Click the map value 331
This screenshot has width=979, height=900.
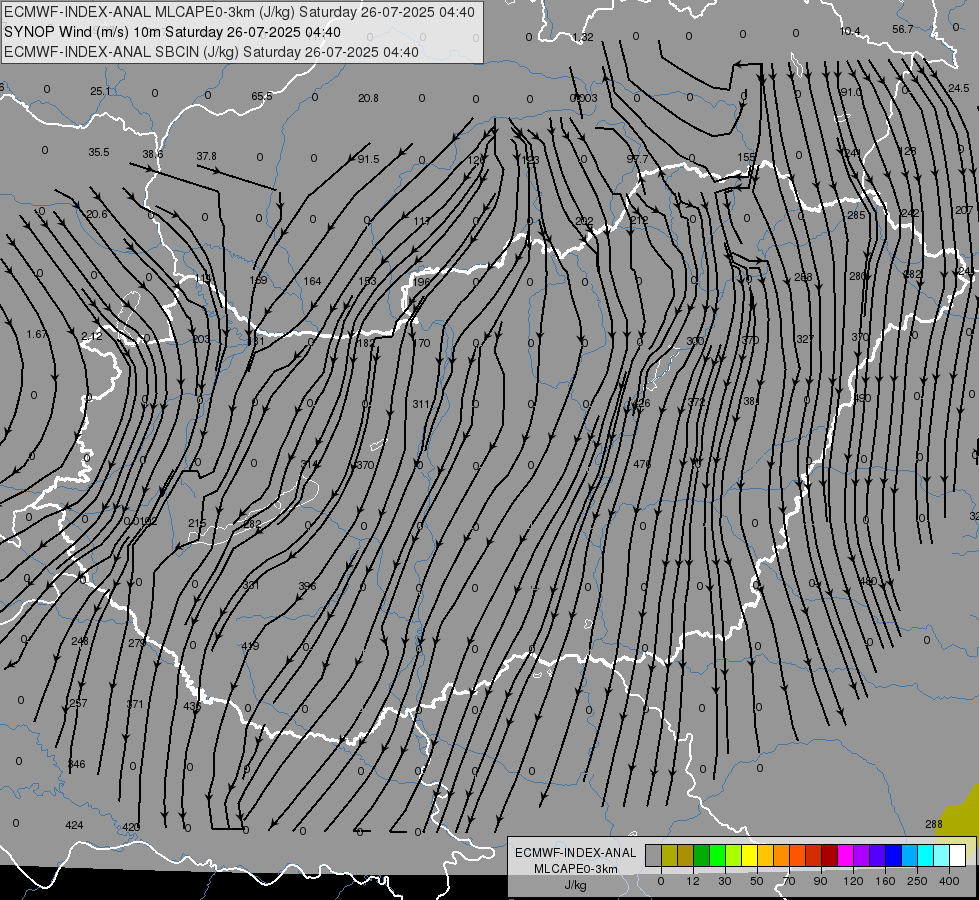tap(250, 585)
